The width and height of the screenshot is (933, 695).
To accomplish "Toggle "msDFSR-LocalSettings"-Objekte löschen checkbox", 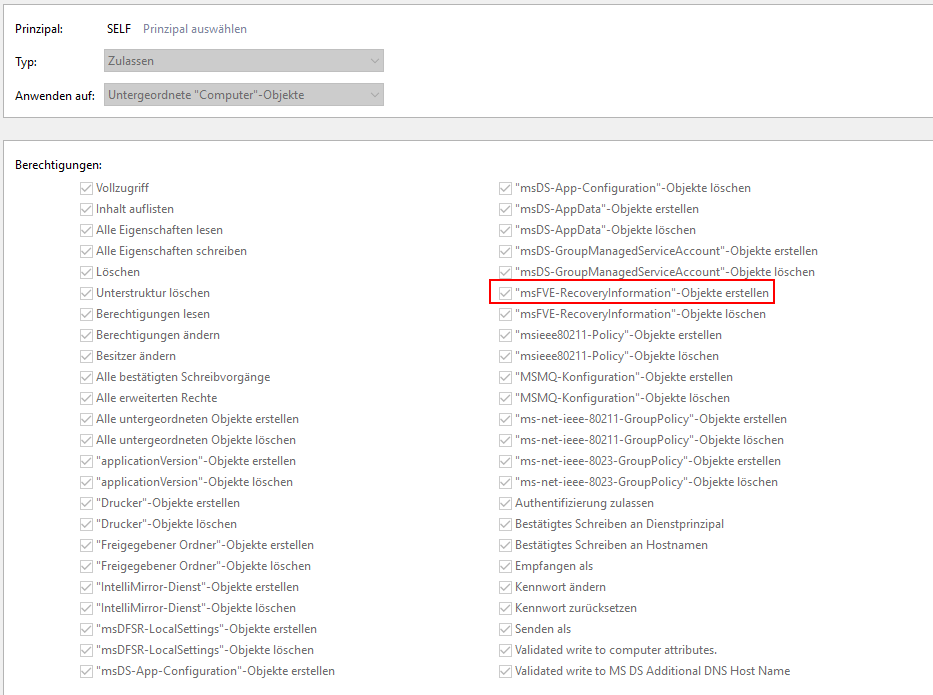I will click(86, 650).
